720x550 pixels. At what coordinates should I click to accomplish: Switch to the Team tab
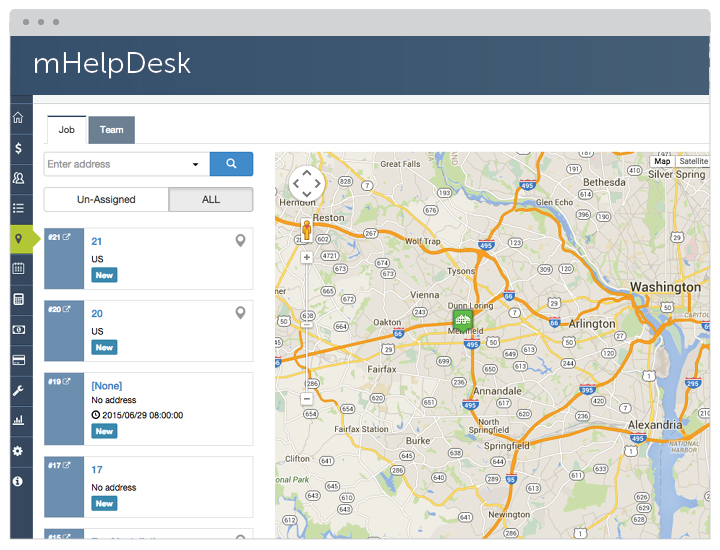click(111, 130)
